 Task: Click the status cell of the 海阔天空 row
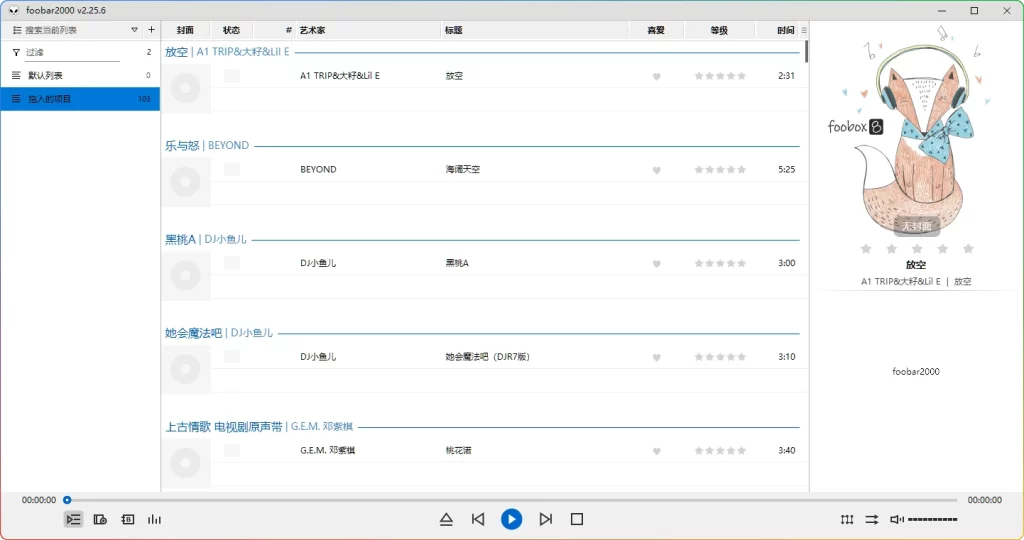(232, 169)
